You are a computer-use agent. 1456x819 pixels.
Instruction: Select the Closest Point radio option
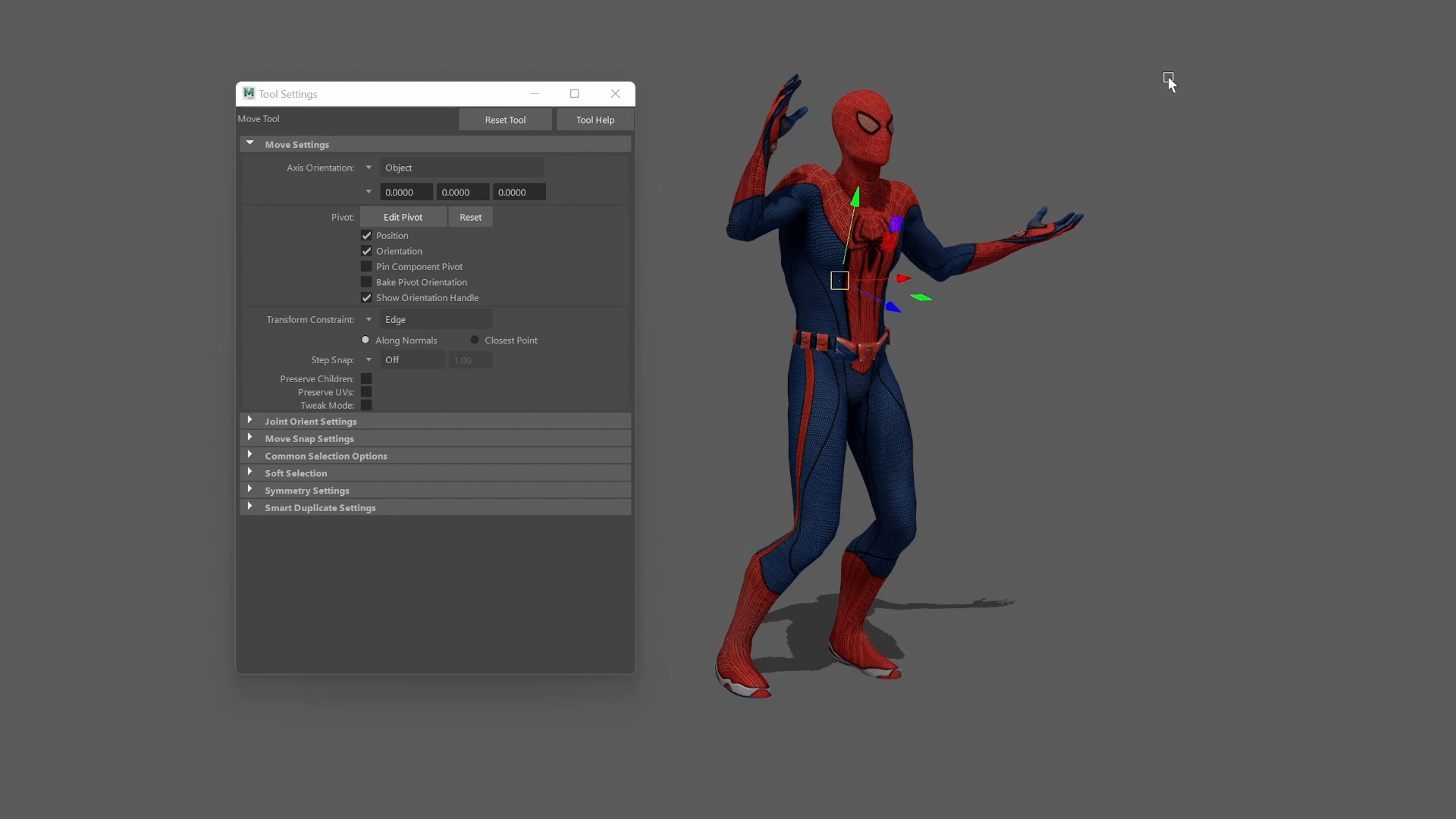click(x=475, y=340)
